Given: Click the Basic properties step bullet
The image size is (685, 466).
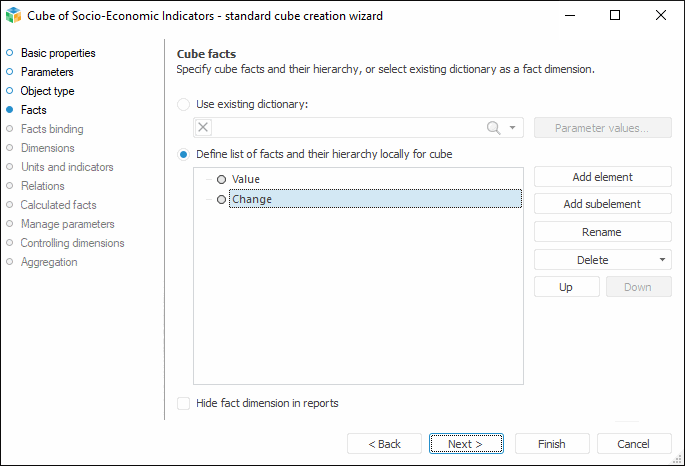Looking at the screenshot, I should coord(10,53).
